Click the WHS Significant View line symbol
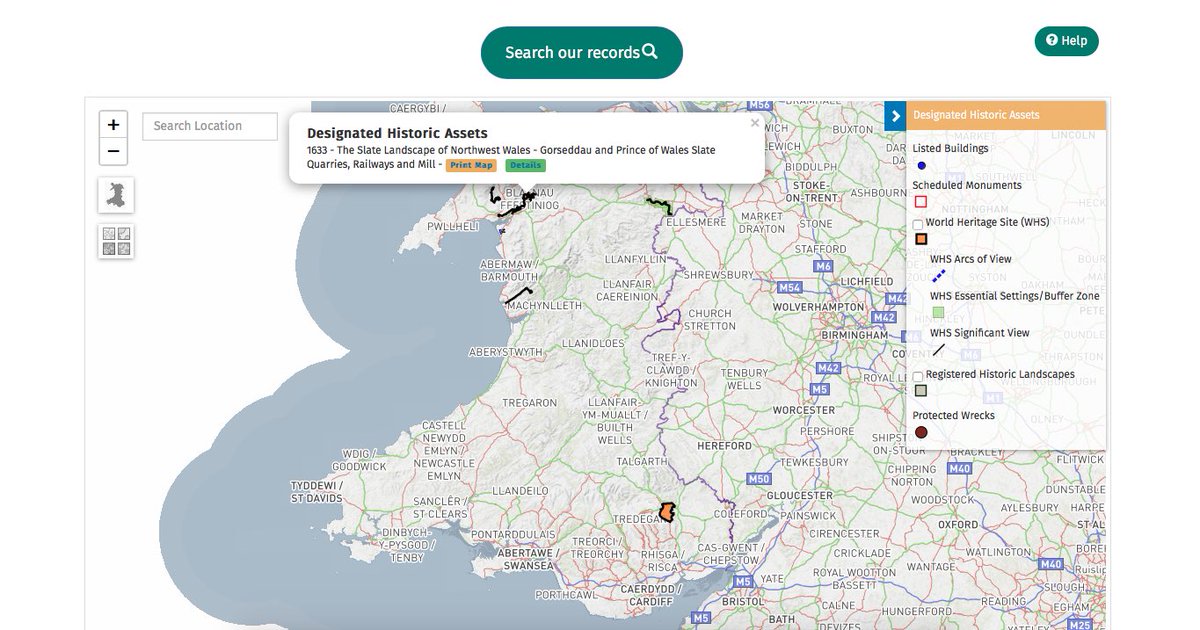The image size is (1200, 630). point(939,350)
